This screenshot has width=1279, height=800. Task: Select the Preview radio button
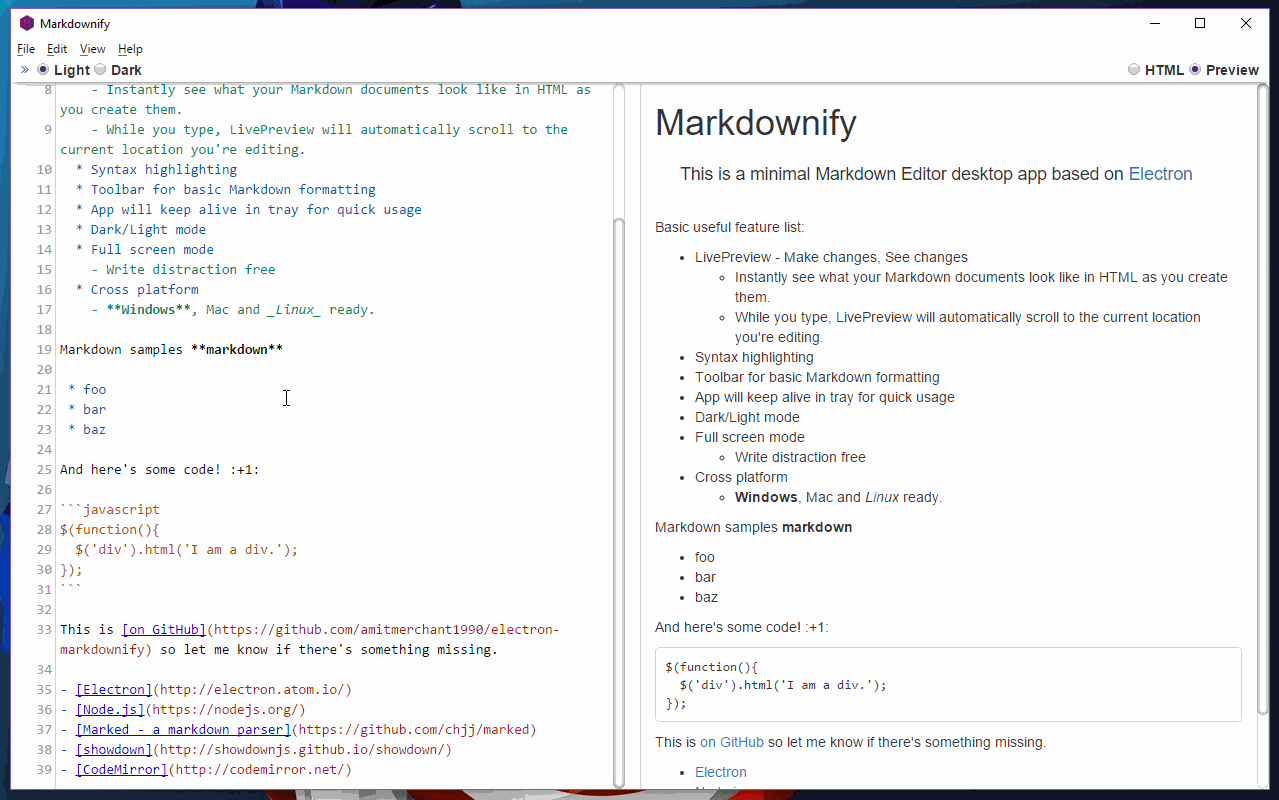click(1195, 70)
